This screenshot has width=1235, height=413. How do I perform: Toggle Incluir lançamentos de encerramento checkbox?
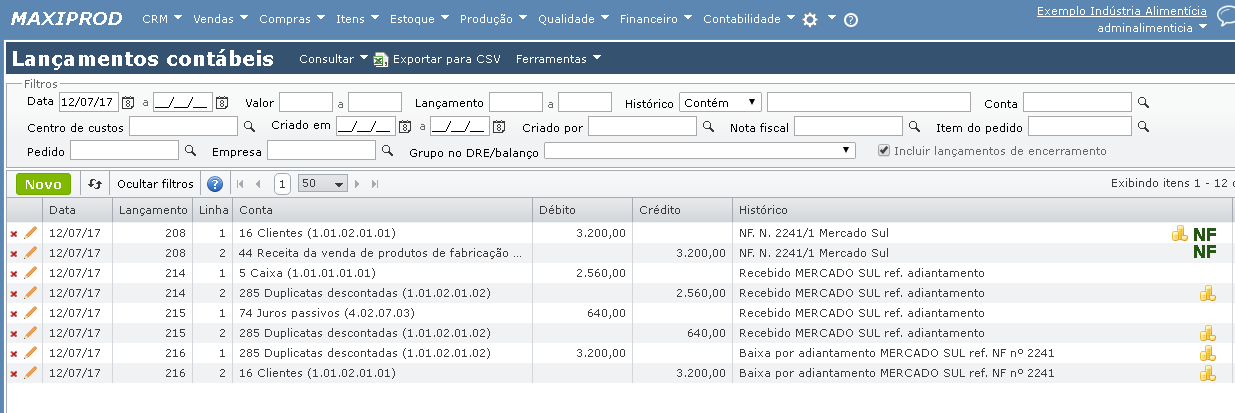(x=883, y=151)
